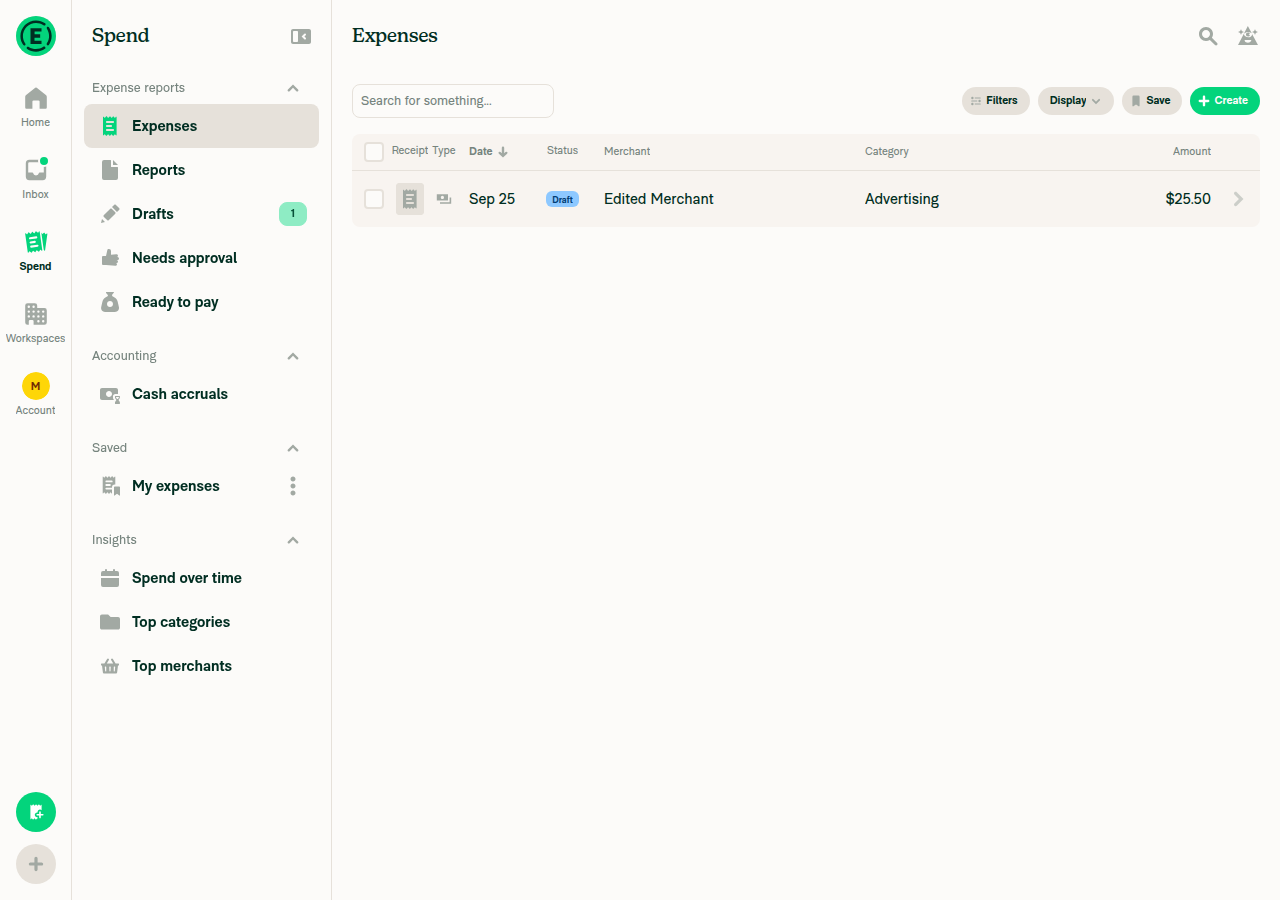Focus the Search for something field
Viewport: 1280px width, 900px height.
(453, 101)
